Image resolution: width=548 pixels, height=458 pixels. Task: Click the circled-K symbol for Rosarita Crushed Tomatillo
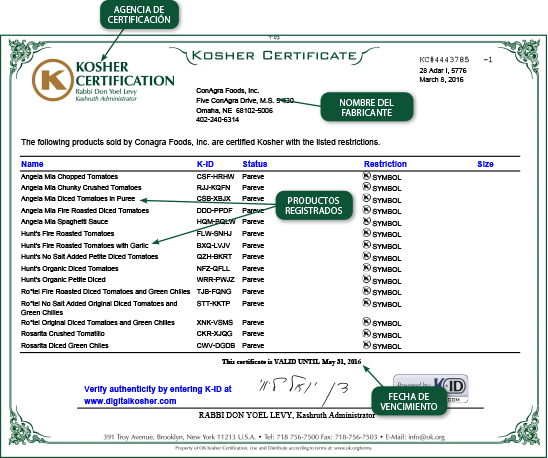[x=366, y=333]
